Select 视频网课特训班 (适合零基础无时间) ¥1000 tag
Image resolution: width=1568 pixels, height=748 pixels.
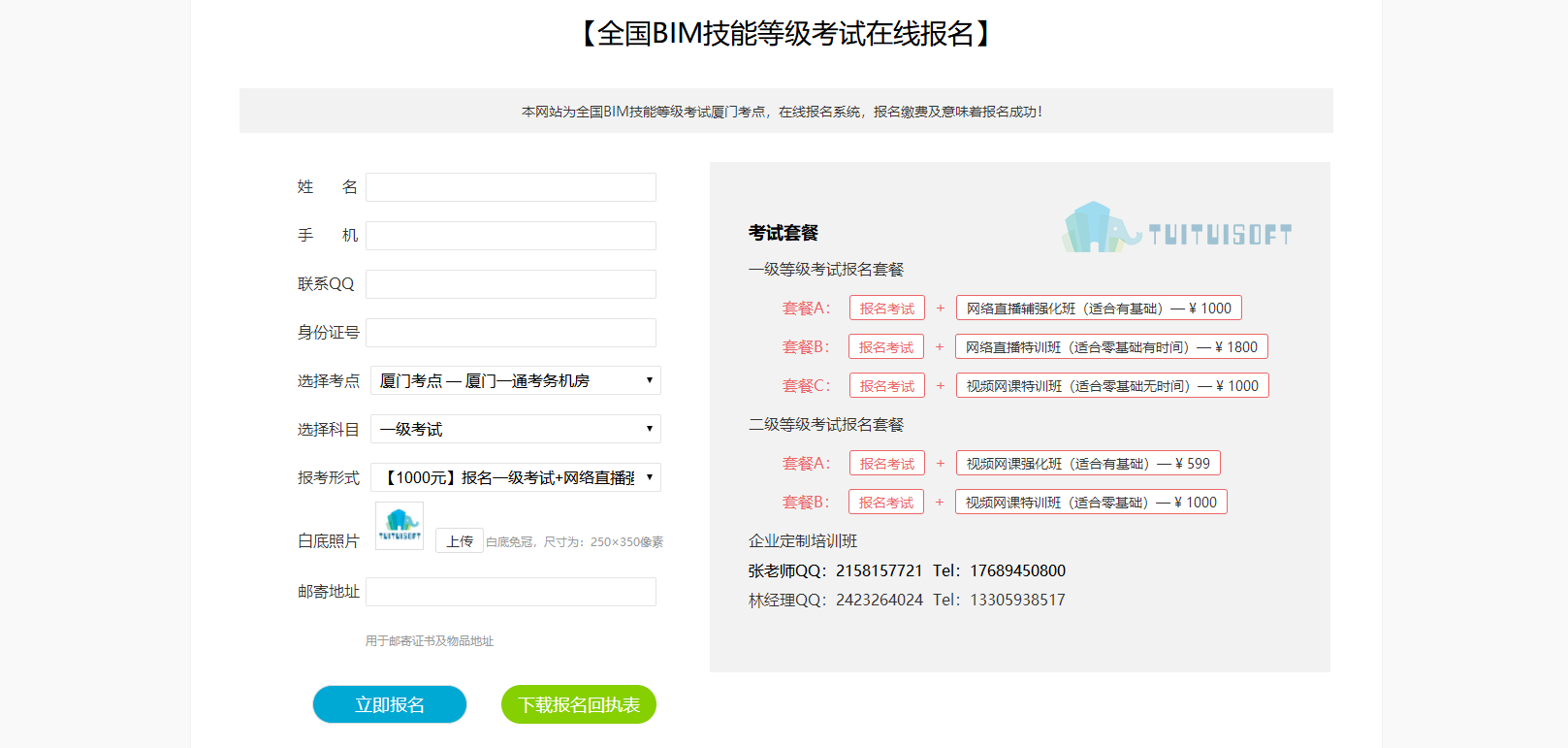click(x=1112, y=386)
